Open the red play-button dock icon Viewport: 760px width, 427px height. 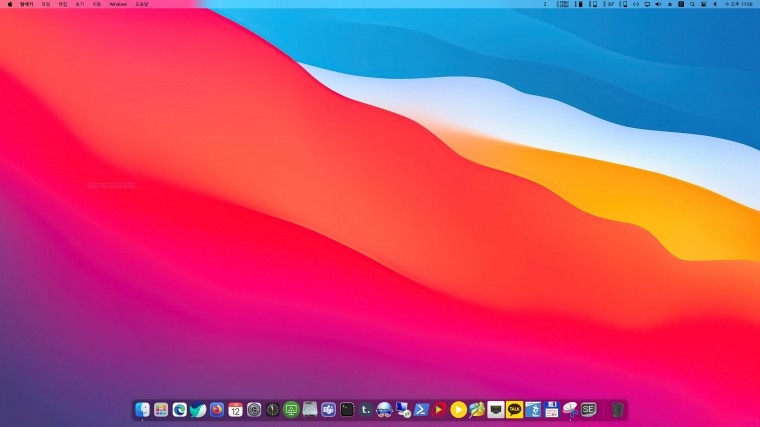pyautogui.click(x=440, y=410)
